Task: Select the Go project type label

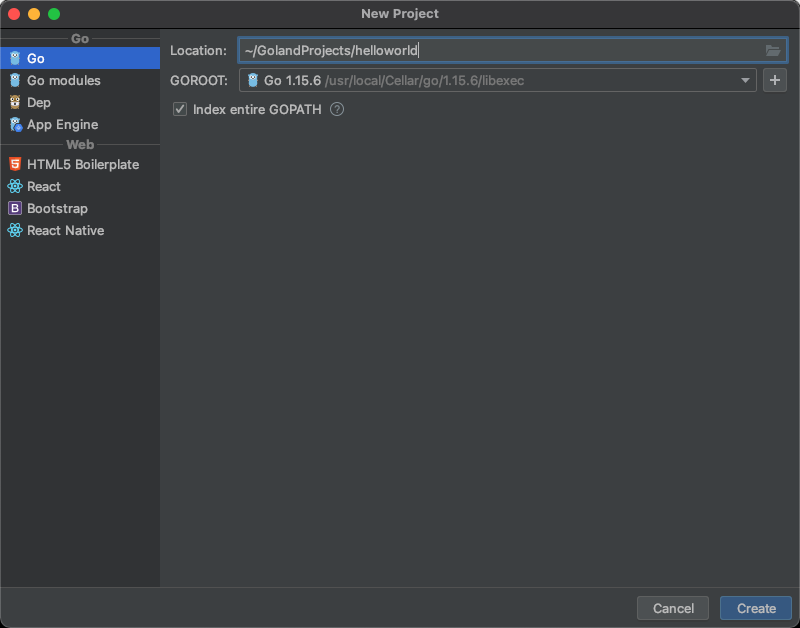Action: point(36,58)
